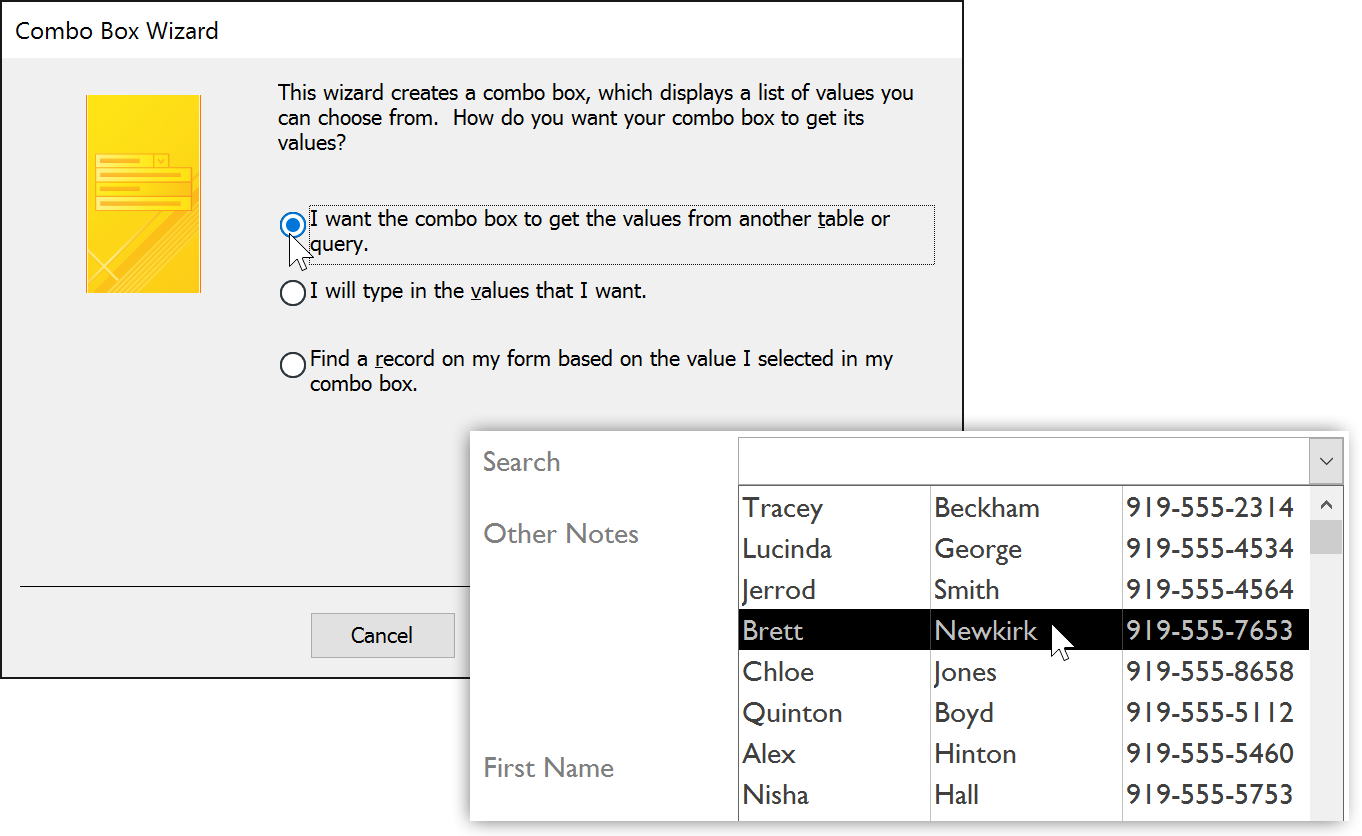Viewport: 1362px width, 836px height.
Task: Select "I will type in the values that I want"
Action: click(x=292, y=293)
